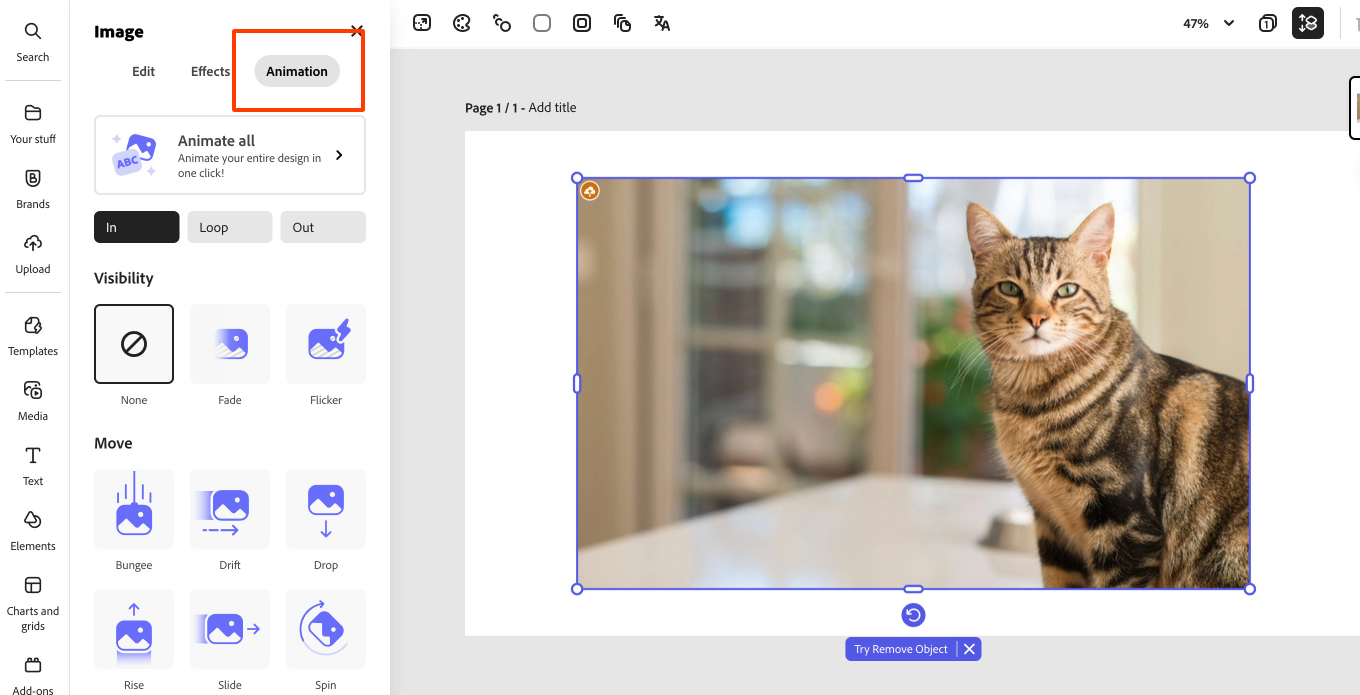Select the In animation tab
The width and height of the screenshot is (1360, 695).
(137, 227)
